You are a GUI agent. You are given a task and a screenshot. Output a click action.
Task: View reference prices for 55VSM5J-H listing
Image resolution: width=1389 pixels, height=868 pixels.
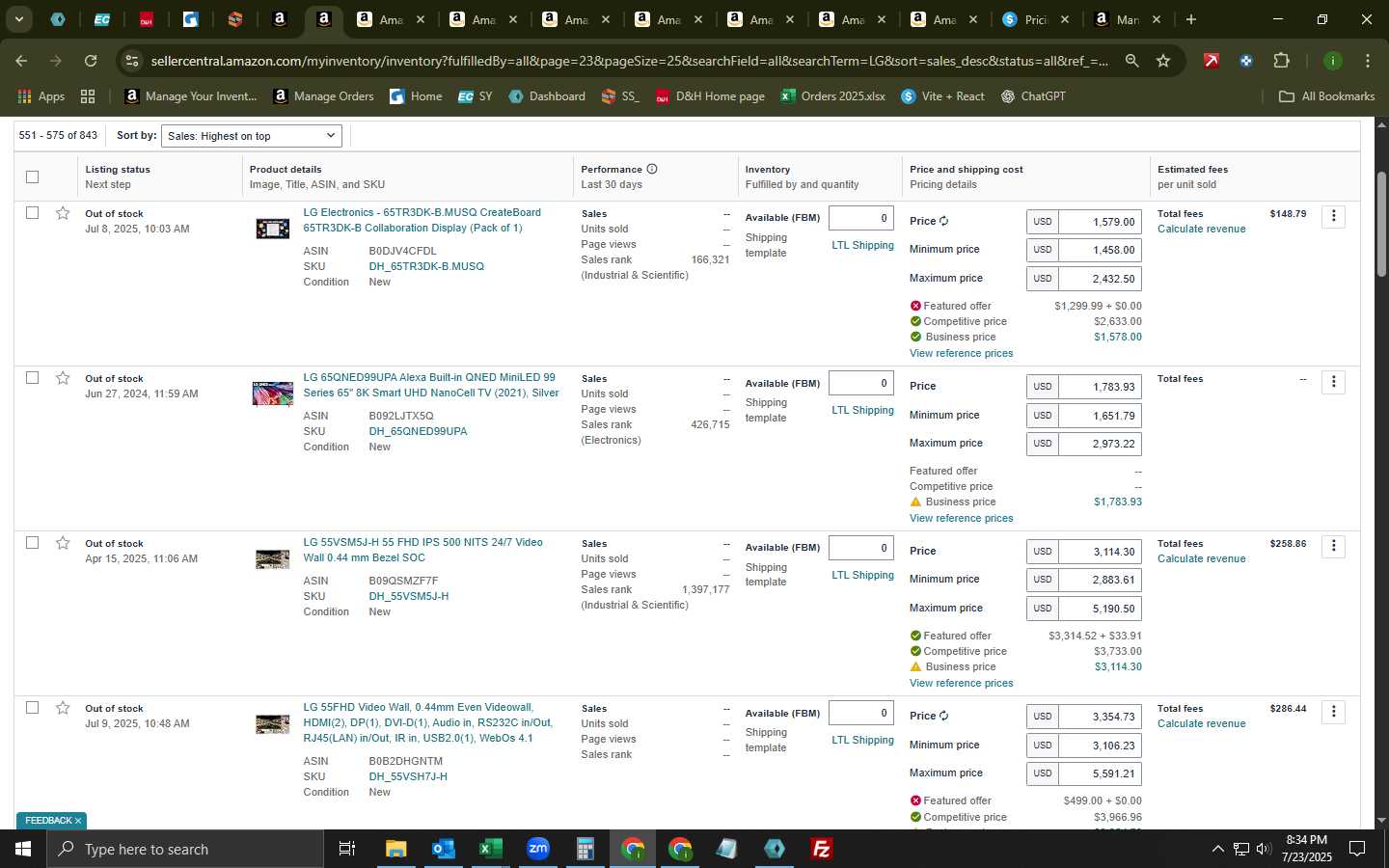click(961, 683)
